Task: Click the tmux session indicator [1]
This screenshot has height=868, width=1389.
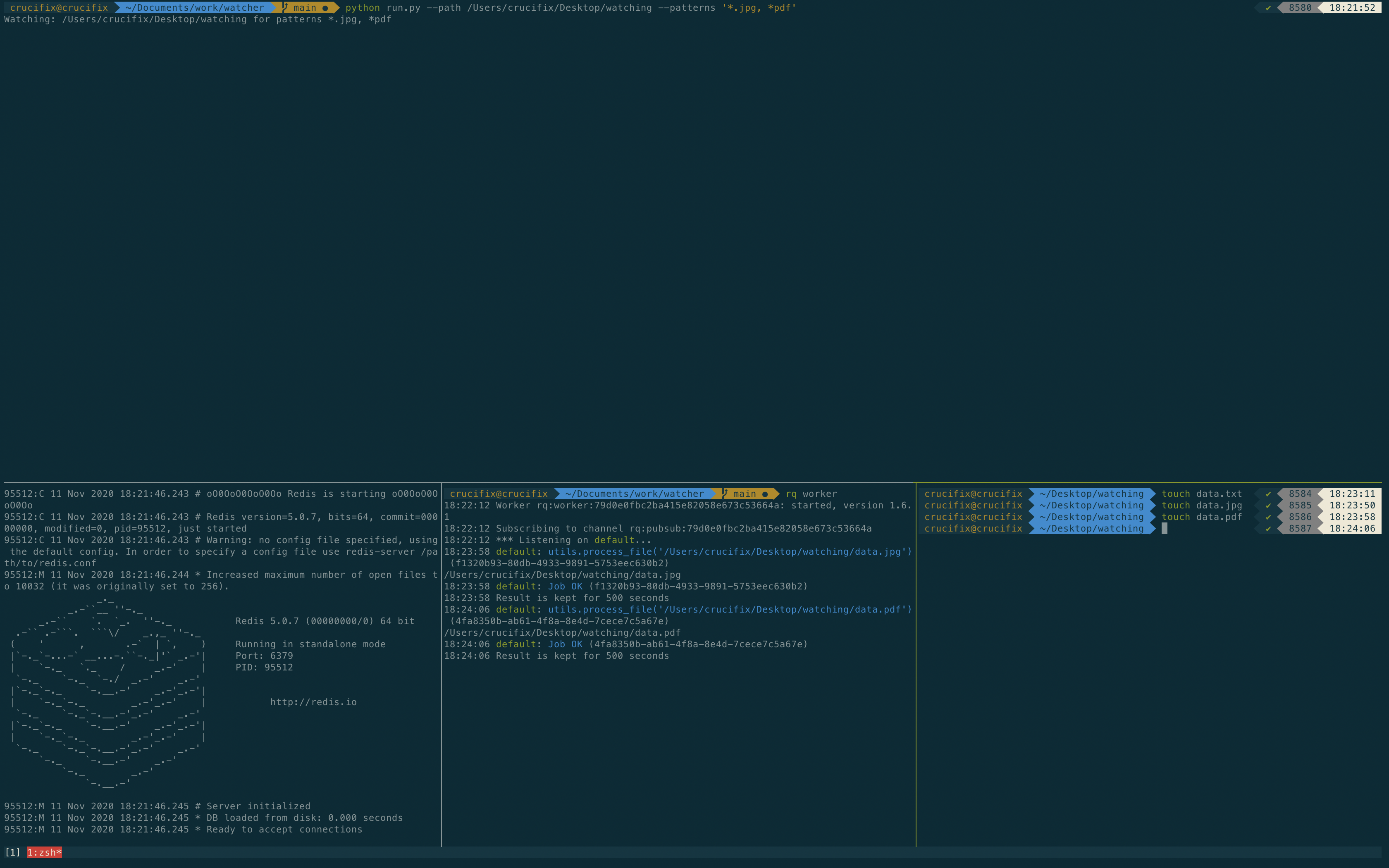Action: [12, 852]
